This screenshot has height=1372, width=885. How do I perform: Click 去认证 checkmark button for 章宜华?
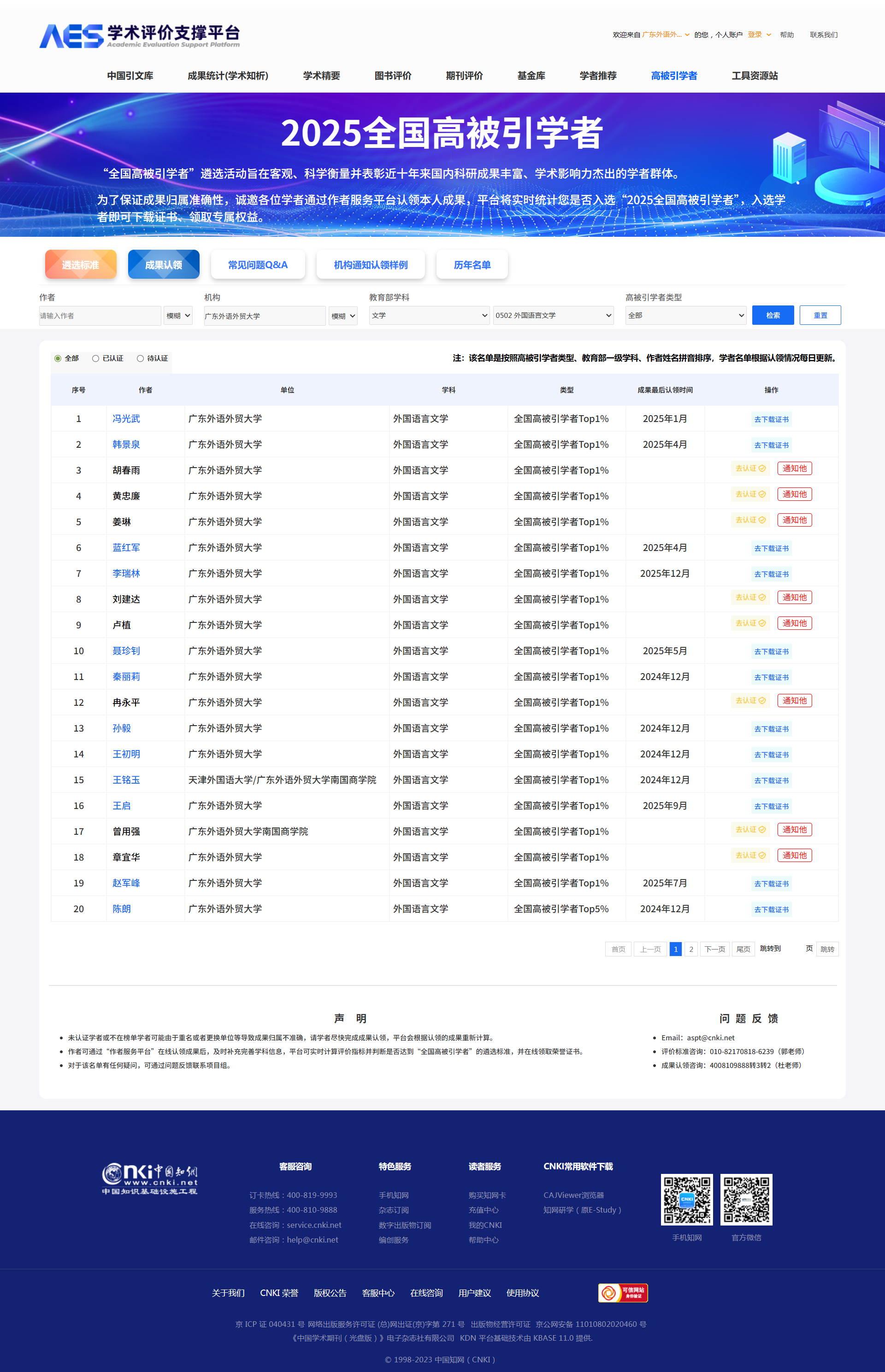pos(750,855)
